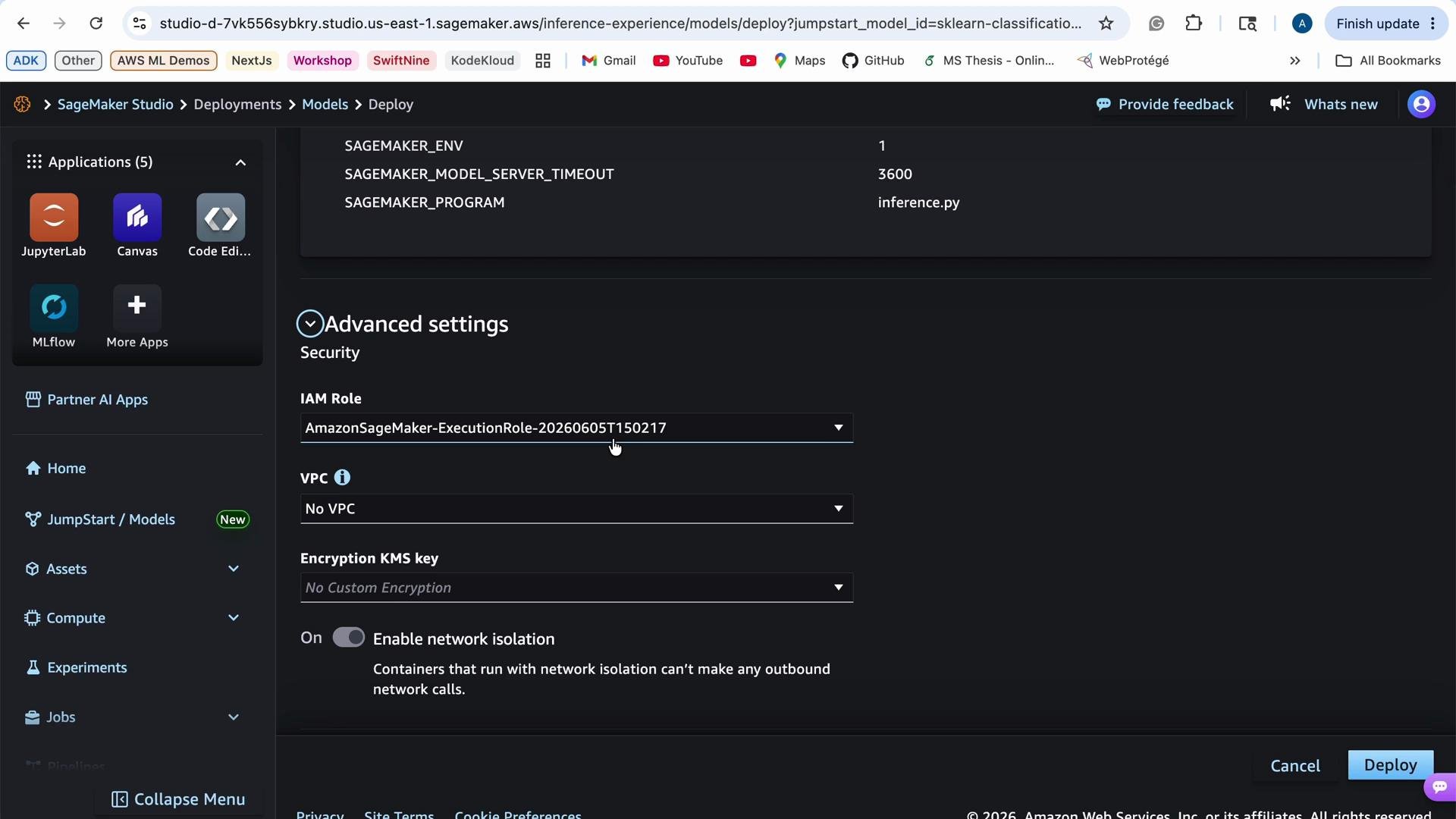
Task: Open the tab search icon in toolbar
Action: (1247, 24)
